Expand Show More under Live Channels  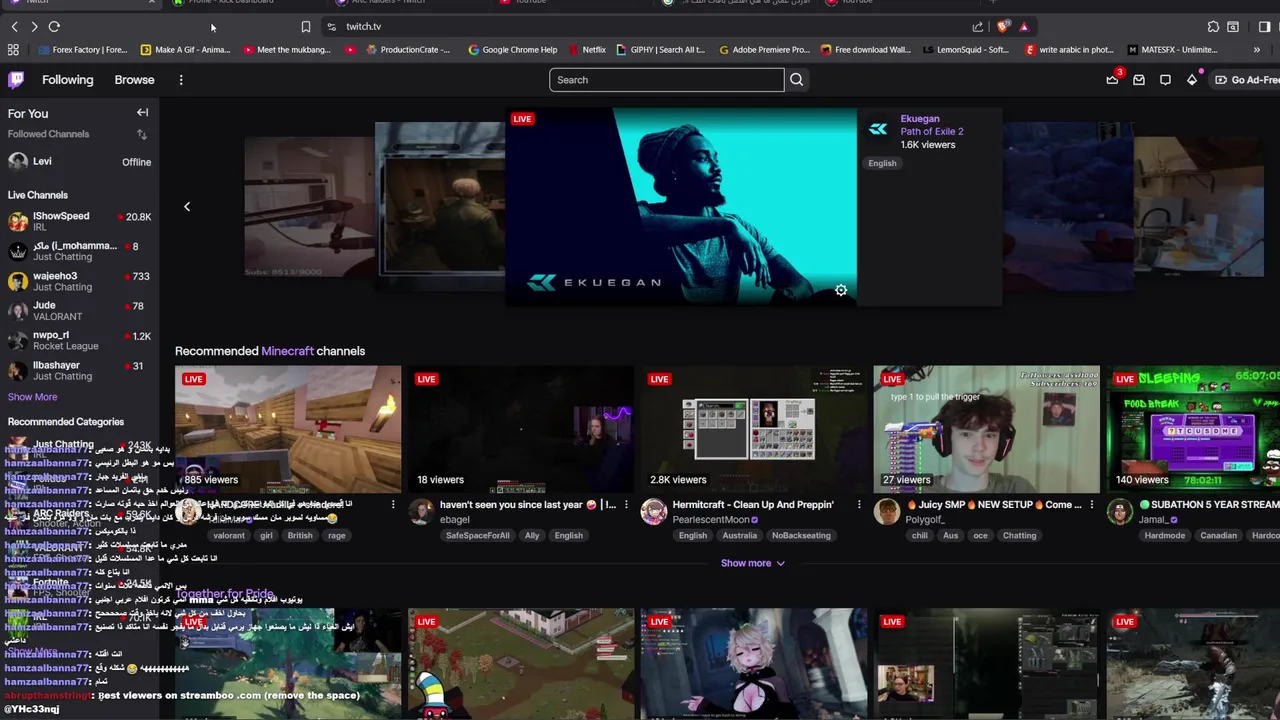32,397
